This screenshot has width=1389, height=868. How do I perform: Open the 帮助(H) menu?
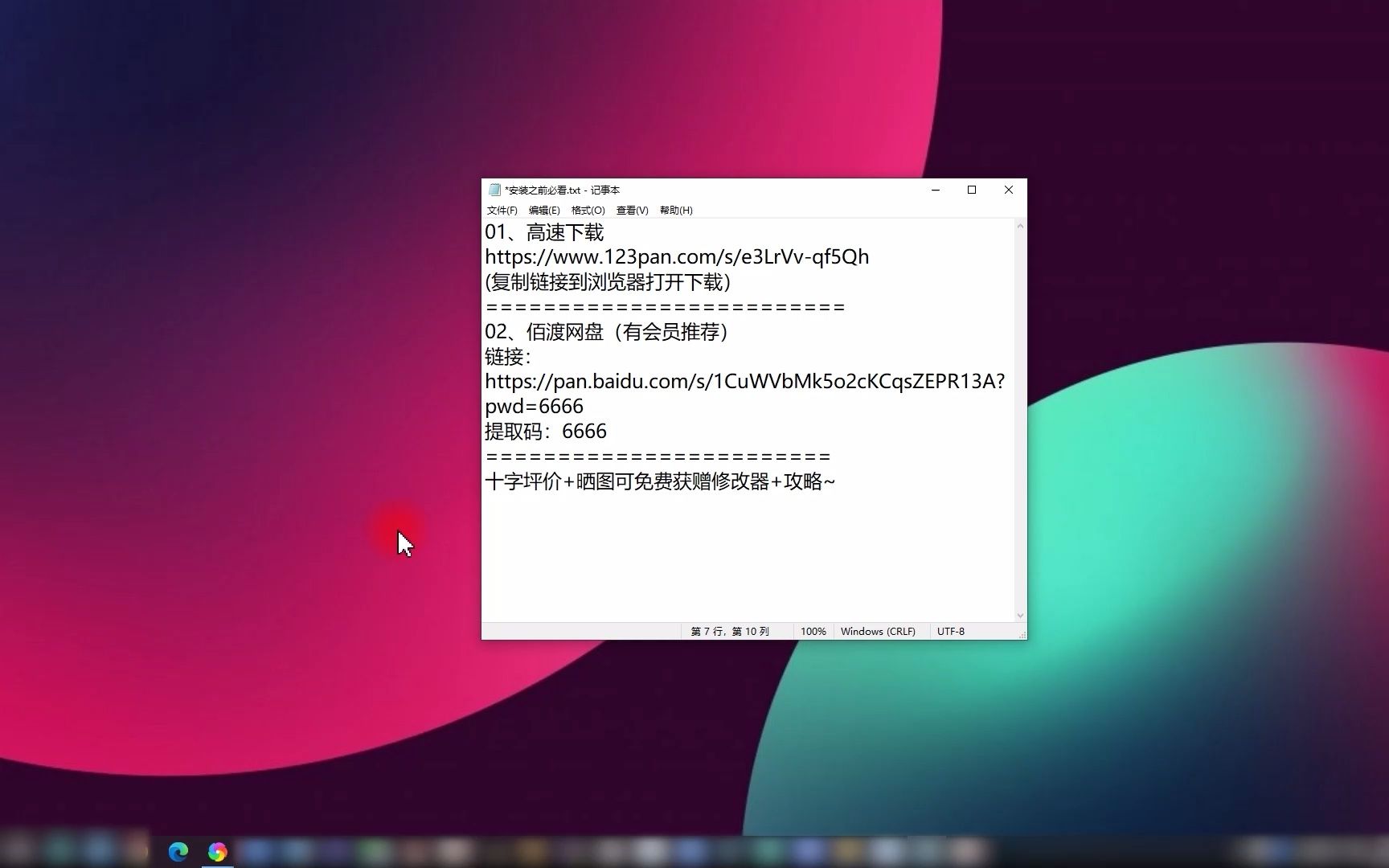click(676, 211)
